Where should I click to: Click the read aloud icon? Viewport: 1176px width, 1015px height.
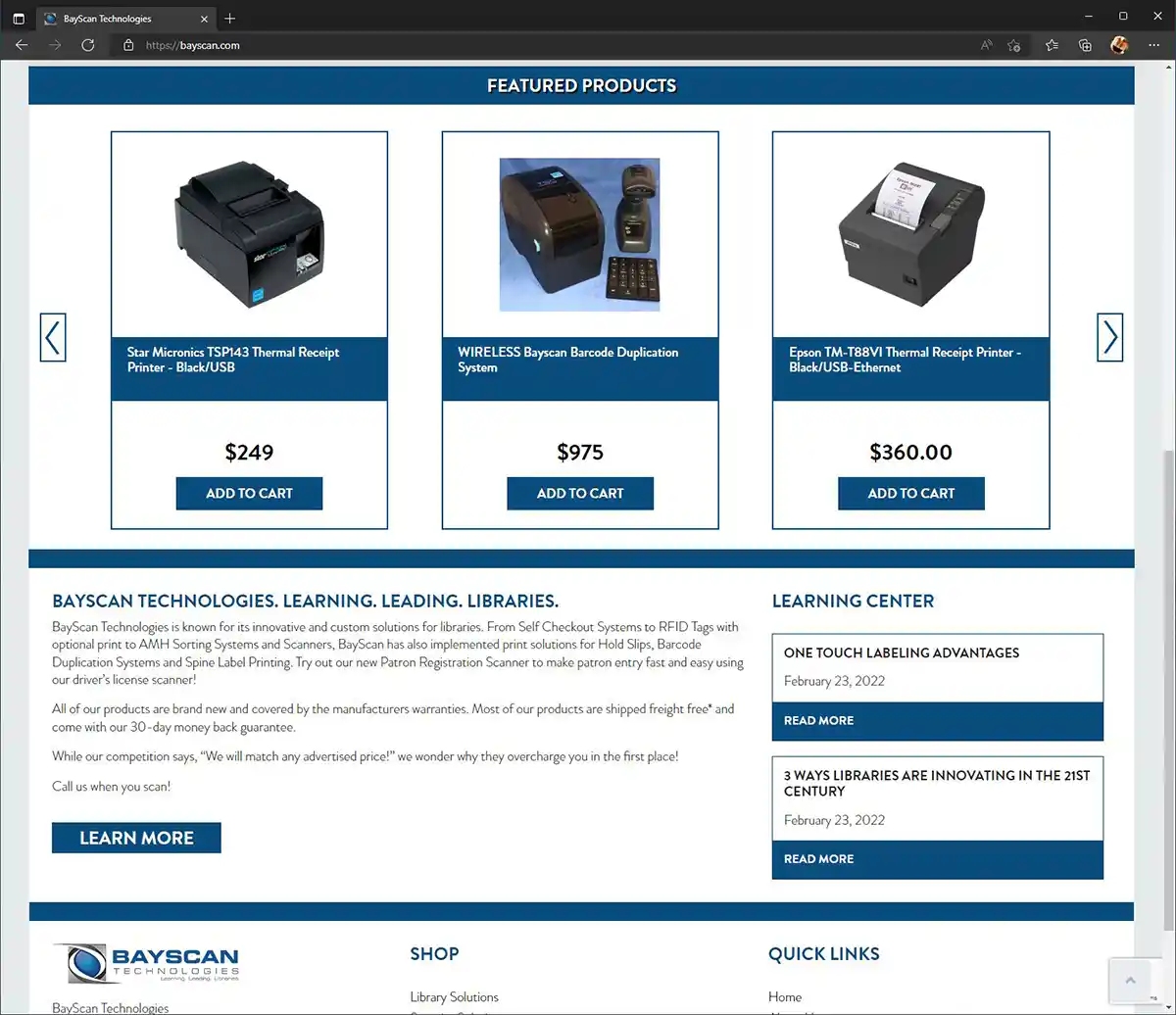[987, 45]
